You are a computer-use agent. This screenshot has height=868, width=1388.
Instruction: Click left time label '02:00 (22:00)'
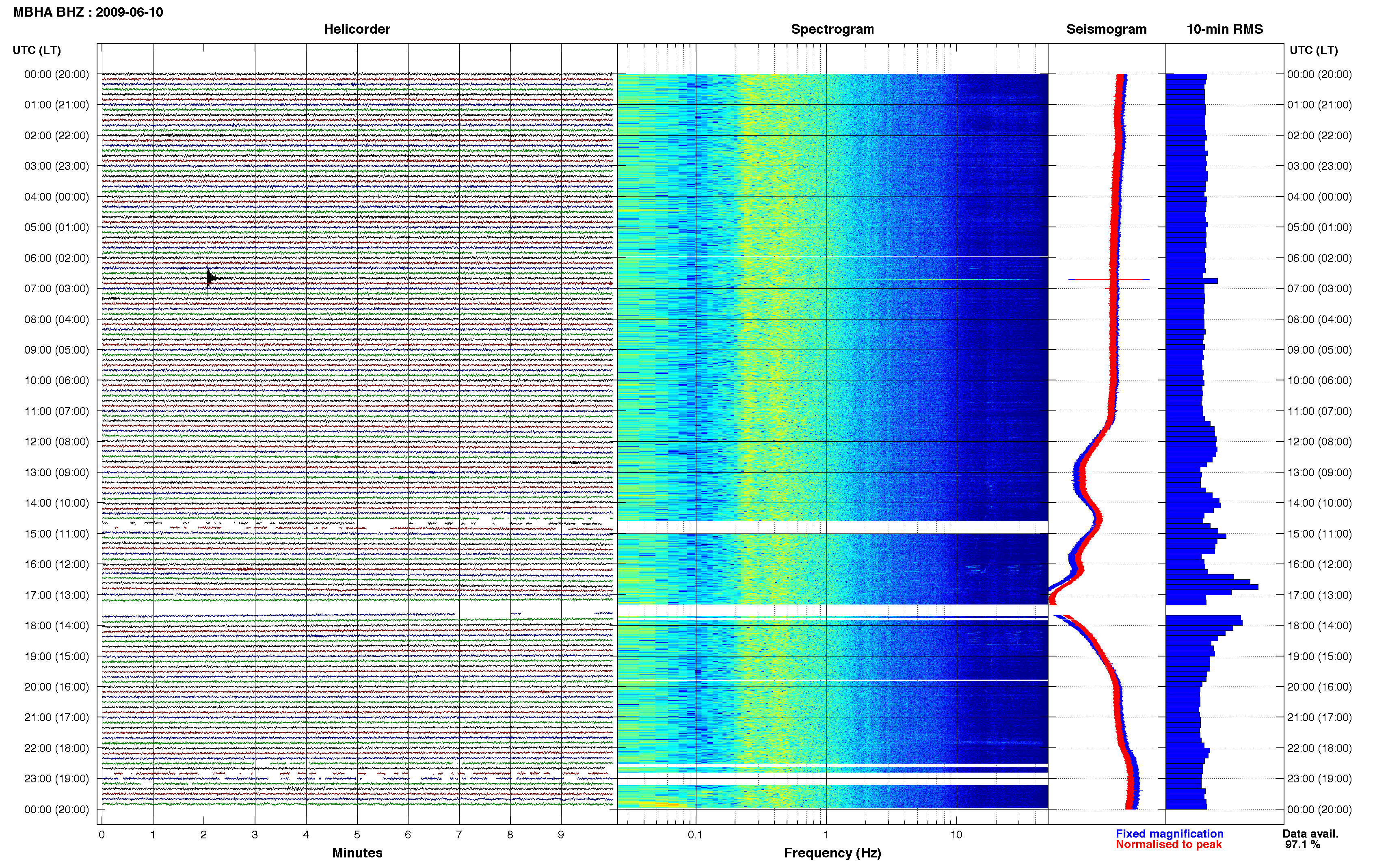tap(56, 136)
